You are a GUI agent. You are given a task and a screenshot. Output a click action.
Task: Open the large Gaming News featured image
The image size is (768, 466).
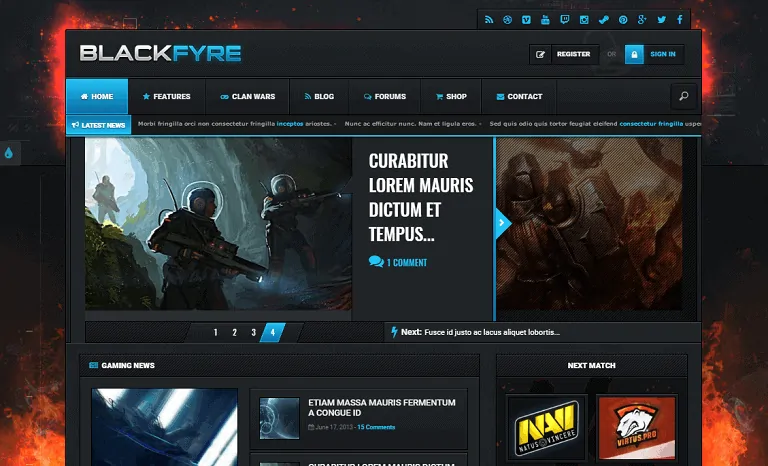tap(165, 427)
